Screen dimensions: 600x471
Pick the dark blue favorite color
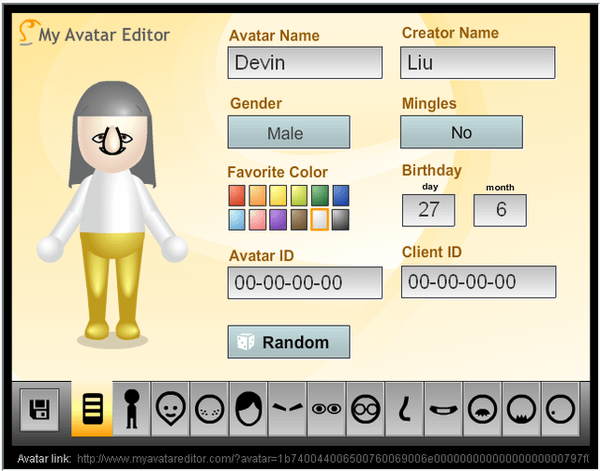tap(341, 196)
